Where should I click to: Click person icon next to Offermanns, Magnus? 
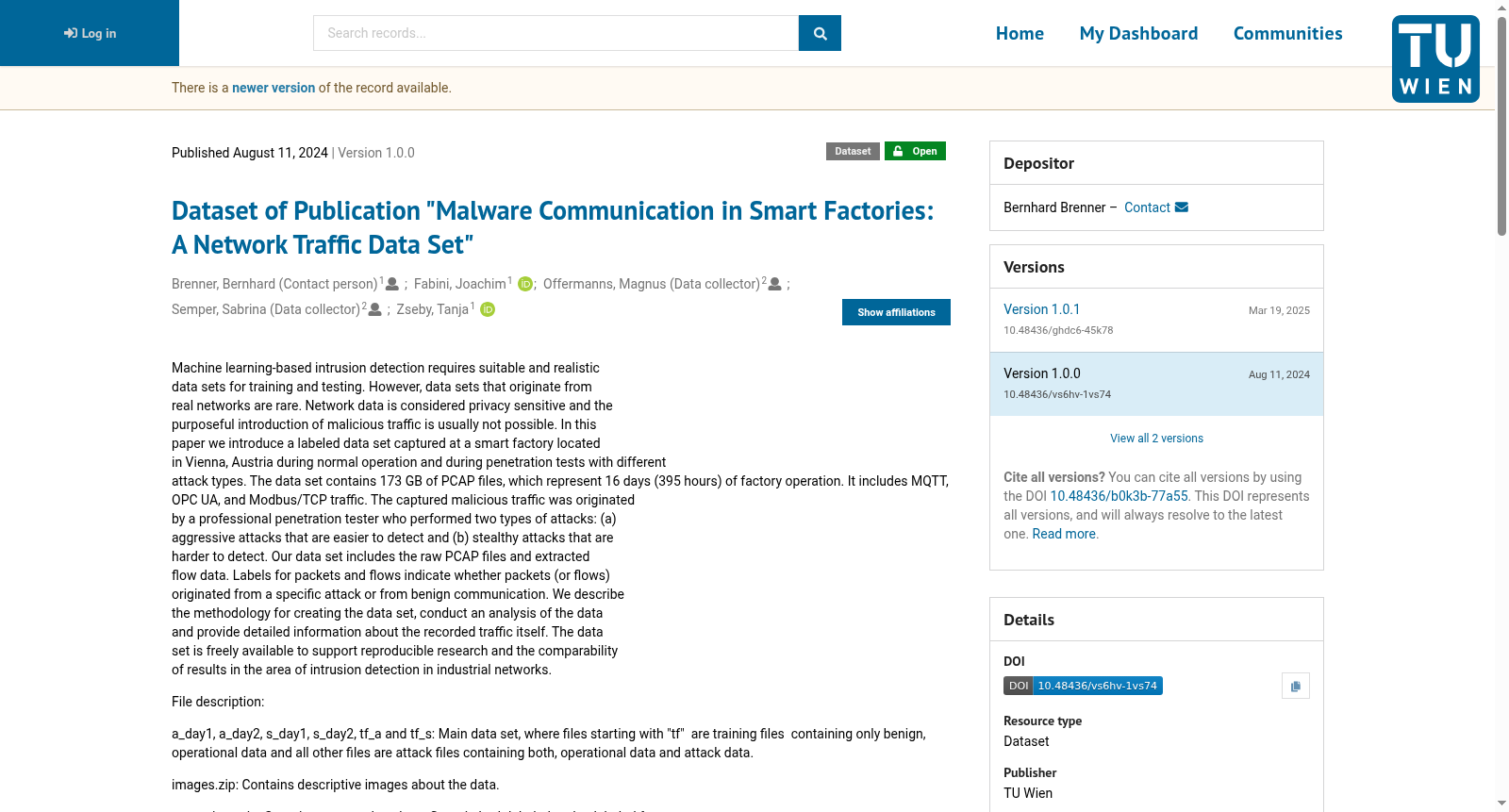774,284
